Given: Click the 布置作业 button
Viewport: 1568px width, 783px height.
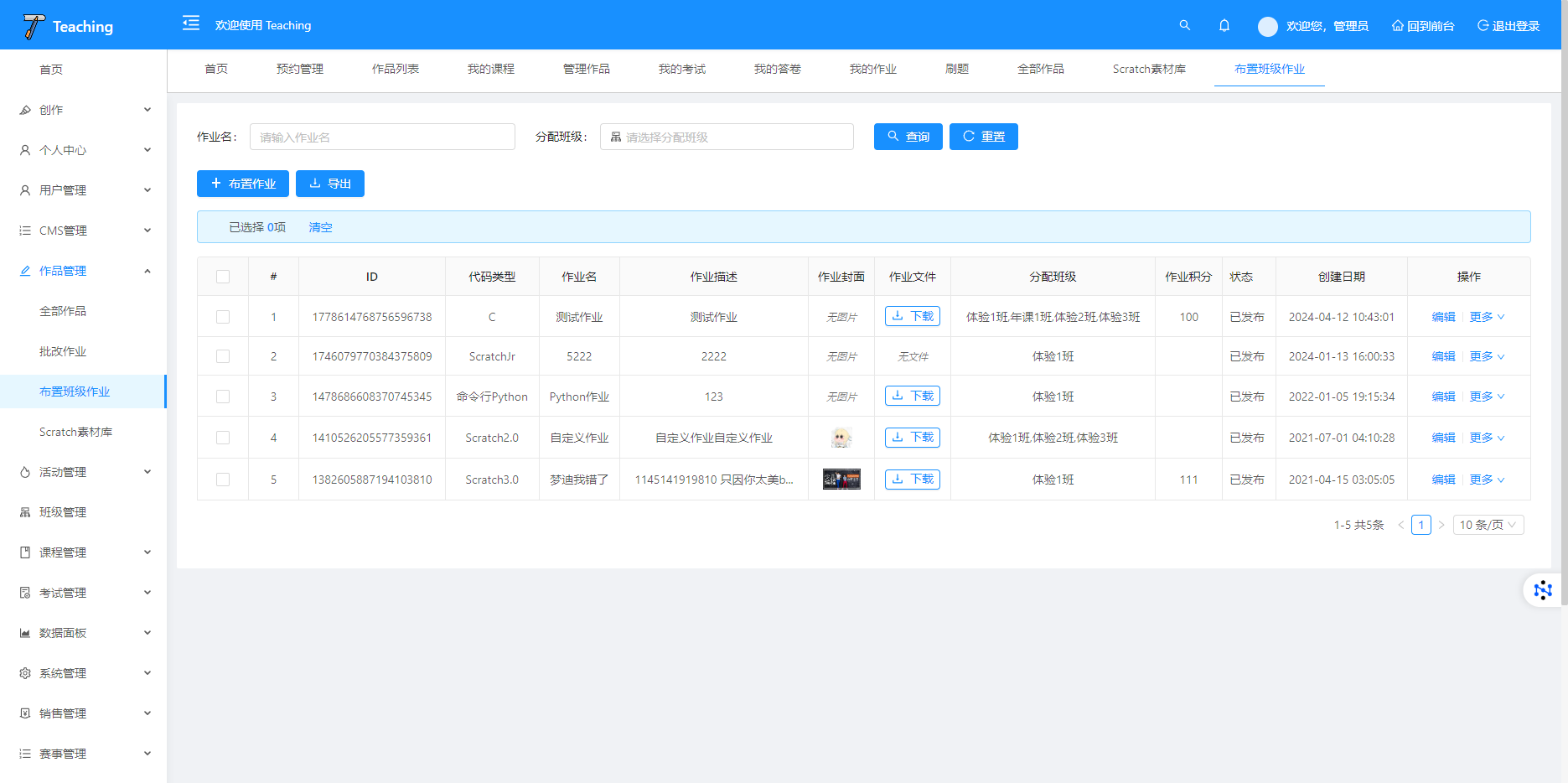Looking at the screenshot, I should [x=243, y=184].
